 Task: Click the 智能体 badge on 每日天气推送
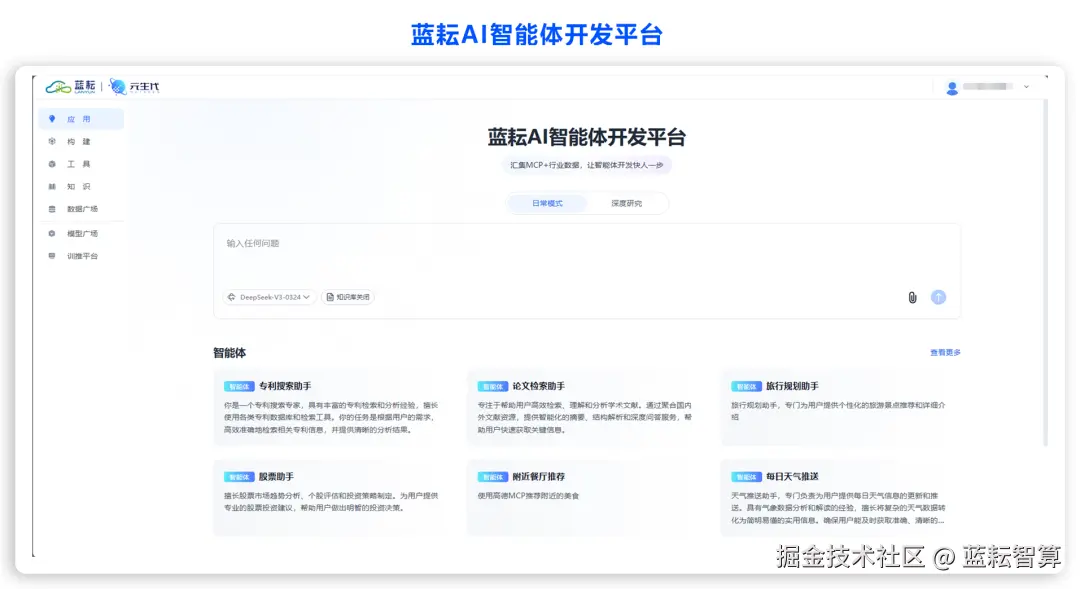tap(746, 477)
